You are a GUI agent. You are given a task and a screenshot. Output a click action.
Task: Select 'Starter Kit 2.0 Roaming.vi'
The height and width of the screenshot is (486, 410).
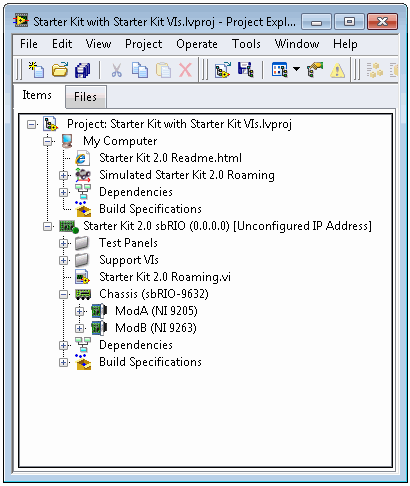click(165, 277)
